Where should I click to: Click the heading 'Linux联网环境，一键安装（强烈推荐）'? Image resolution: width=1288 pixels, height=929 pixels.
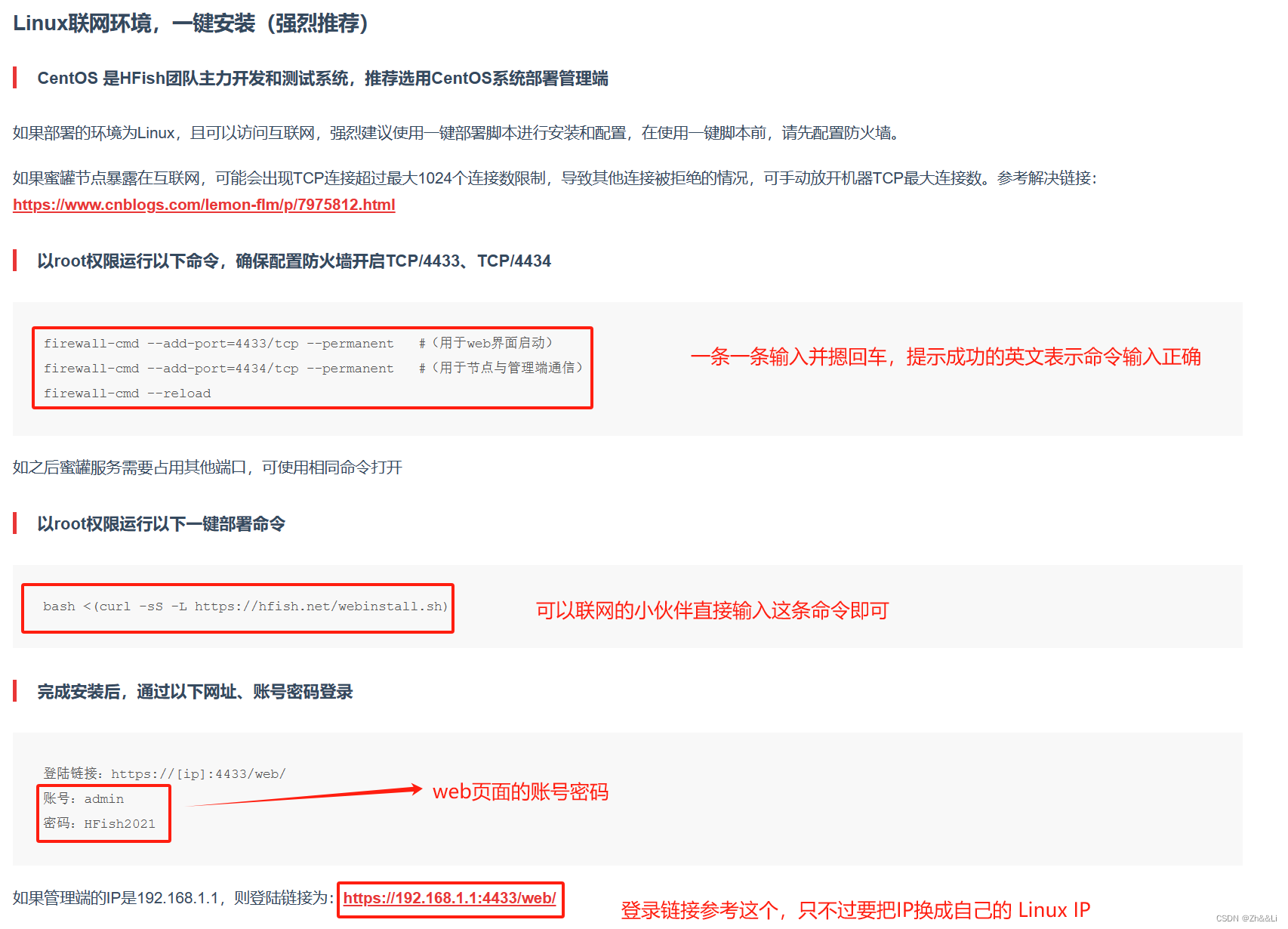point(191,23)
